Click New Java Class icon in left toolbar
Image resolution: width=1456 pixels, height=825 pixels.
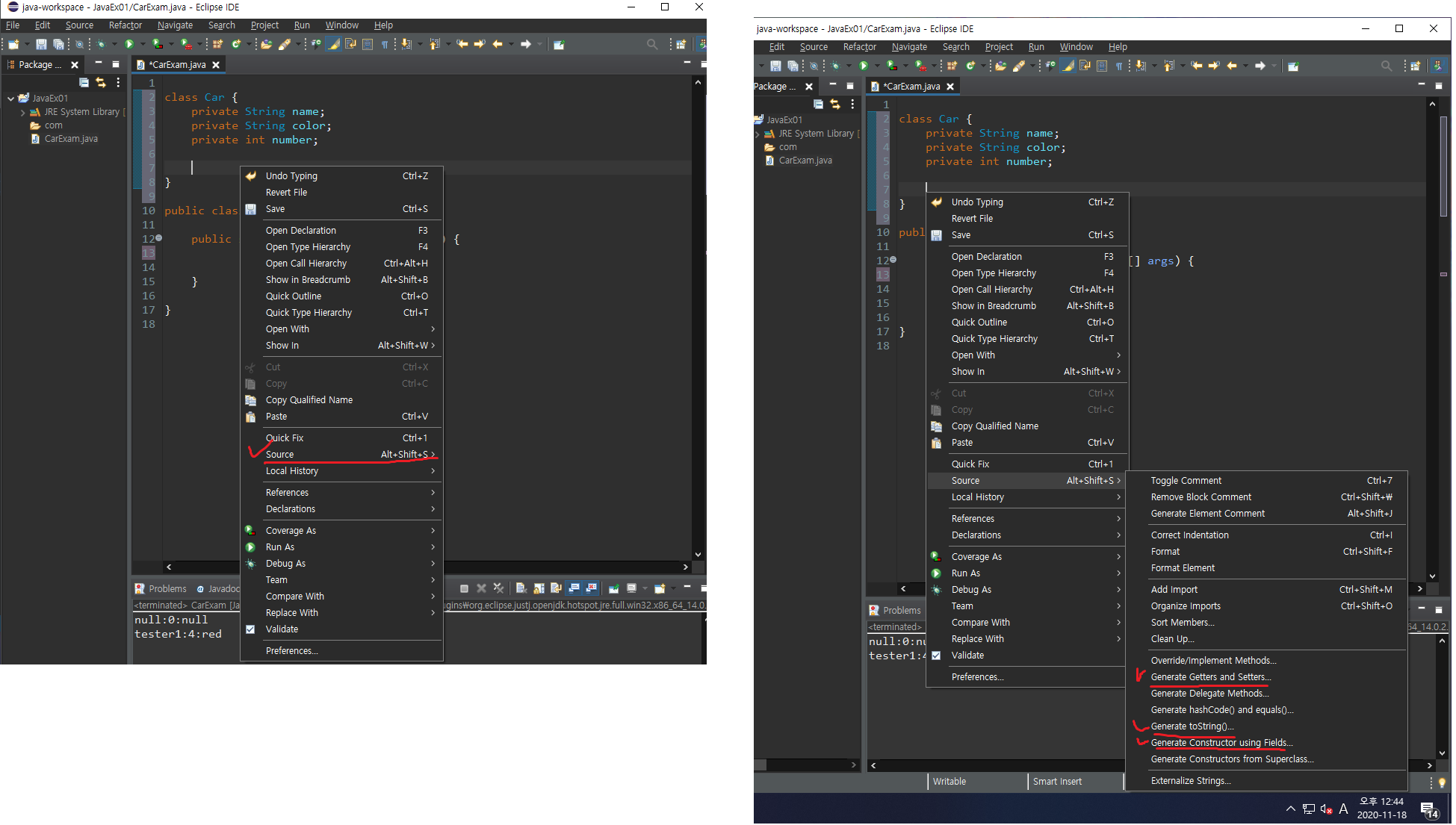coord(235,45)
